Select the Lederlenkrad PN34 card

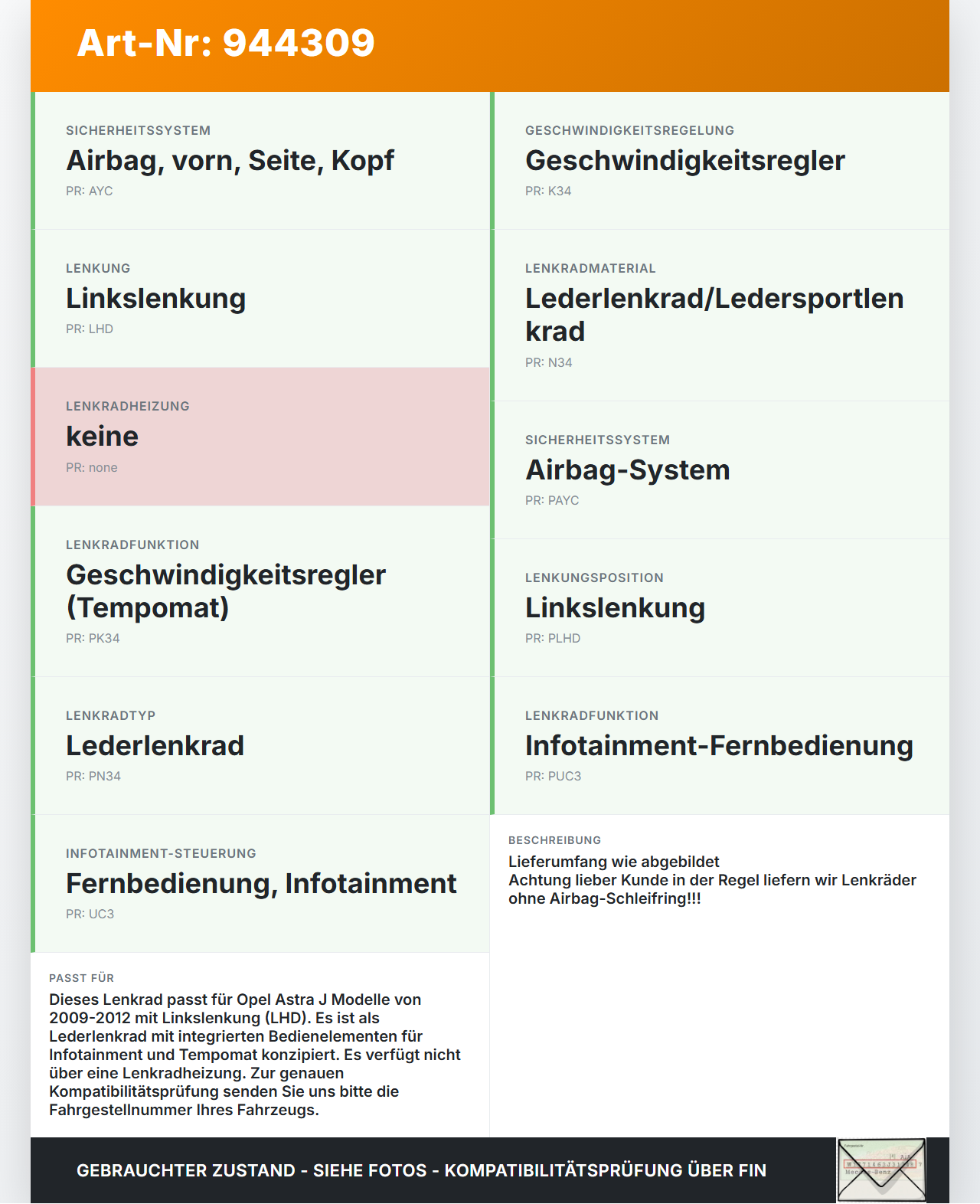[x=260, y=746]
